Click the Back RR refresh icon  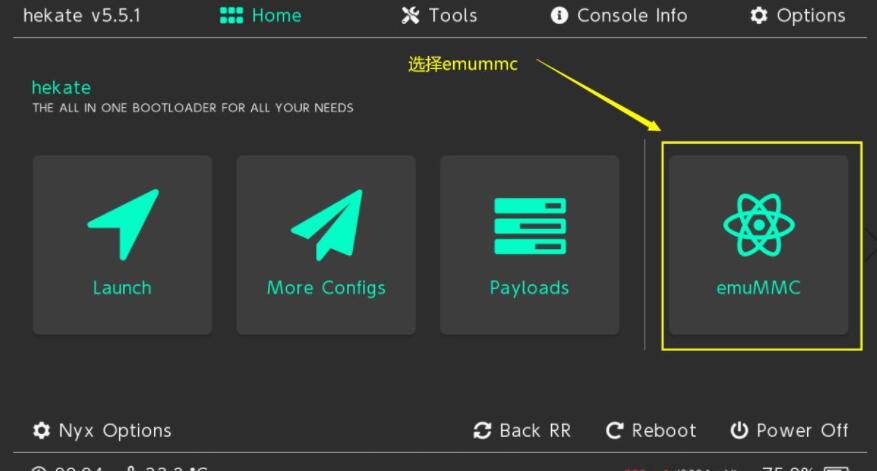(482, 430)
